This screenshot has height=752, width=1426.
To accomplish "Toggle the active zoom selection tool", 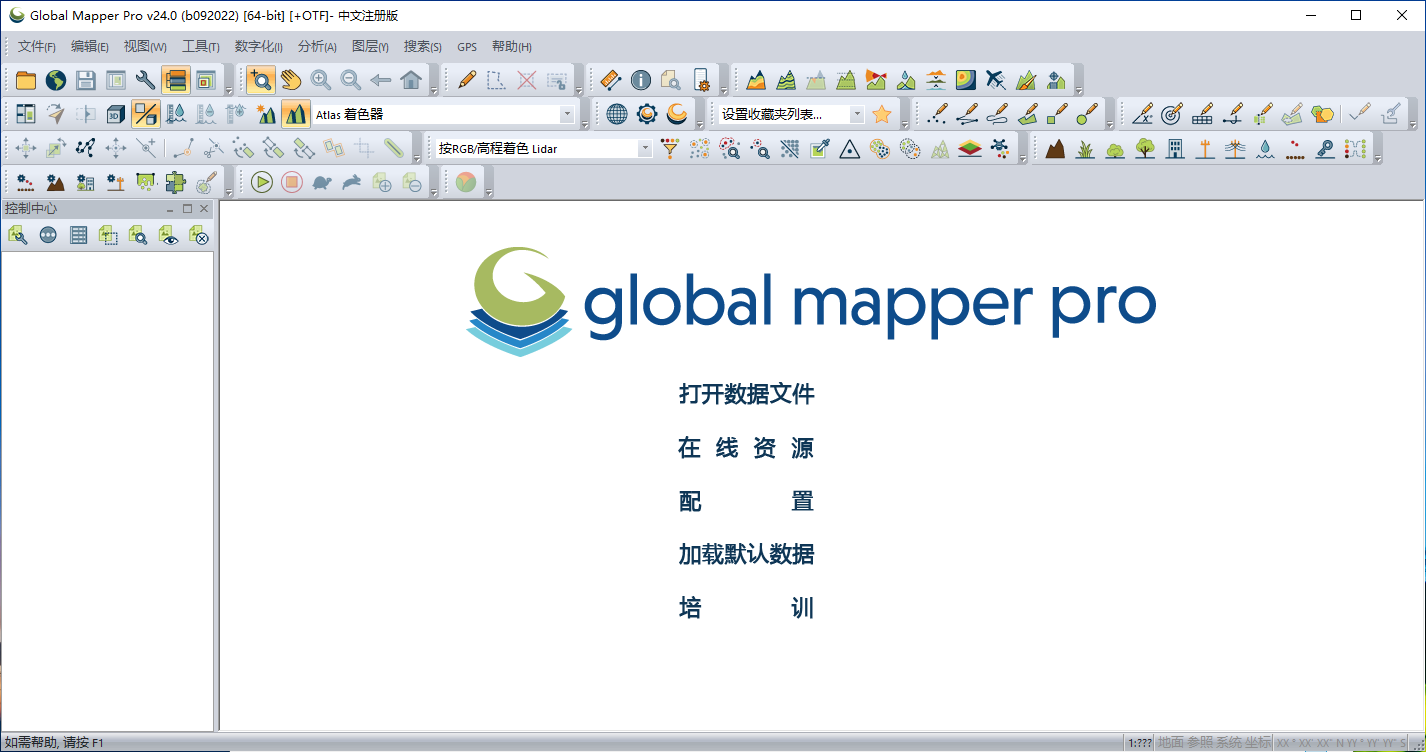I will [261, 80].
